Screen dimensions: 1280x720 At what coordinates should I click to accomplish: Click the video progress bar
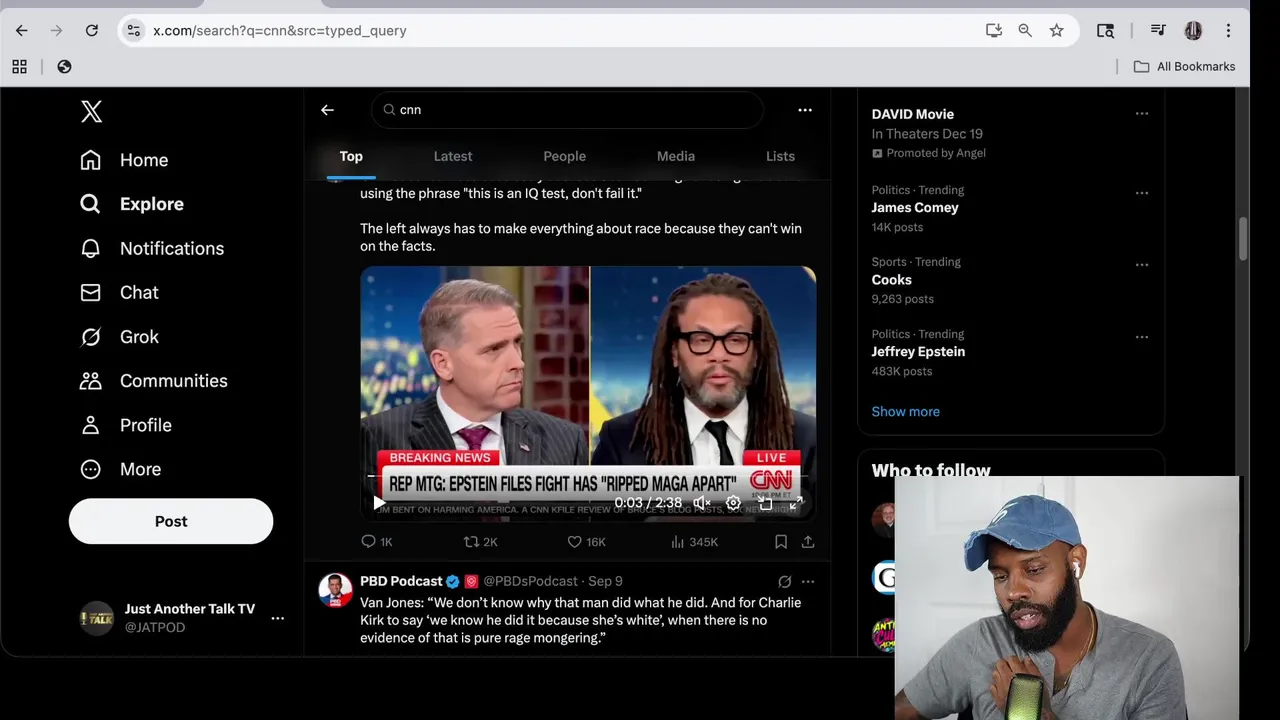click(588, 478)
